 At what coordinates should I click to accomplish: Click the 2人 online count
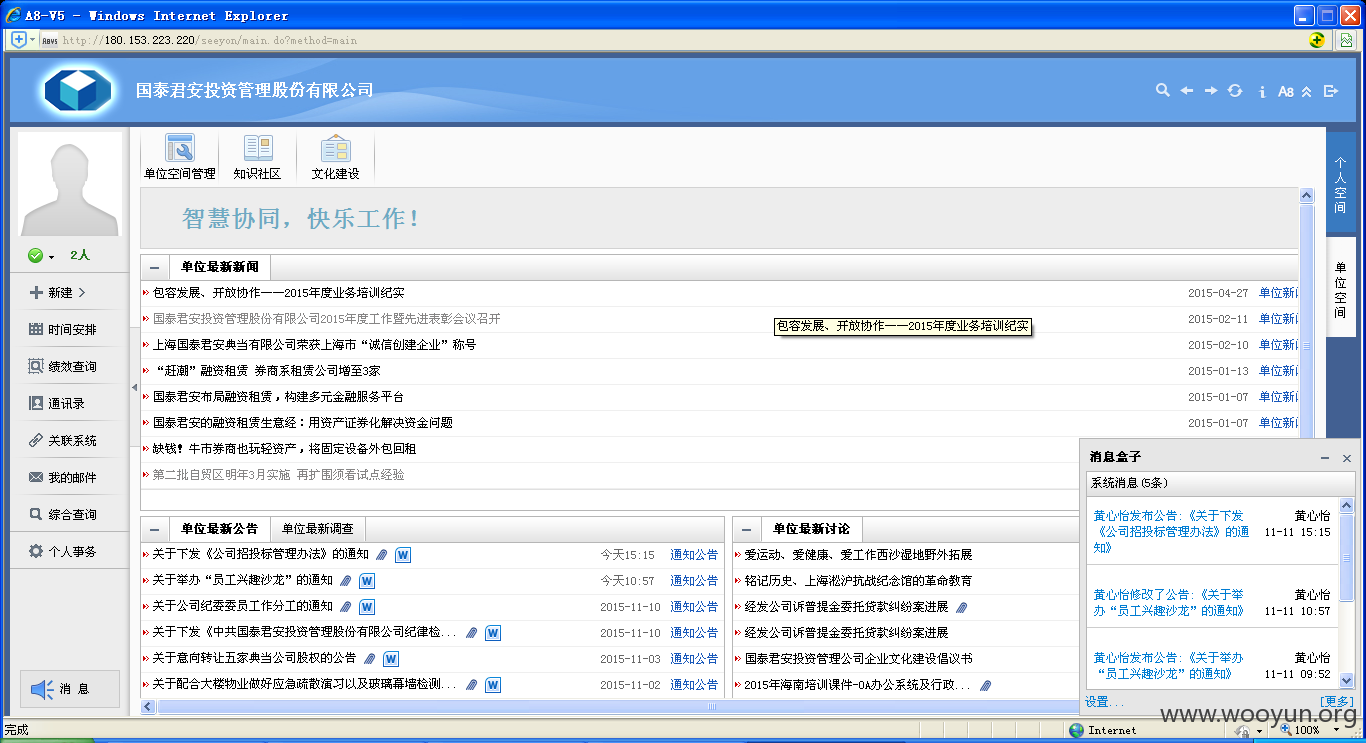80,255
